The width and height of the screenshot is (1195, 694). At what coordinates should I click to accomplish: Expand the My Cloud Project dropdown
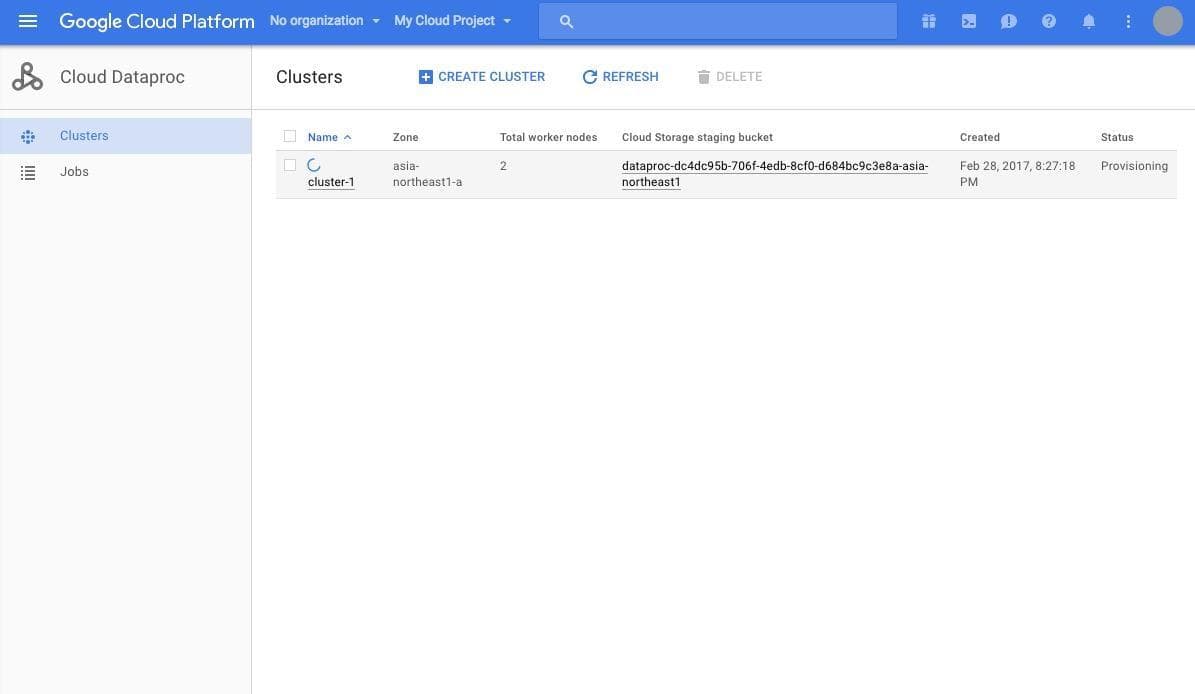coord(453,21)
